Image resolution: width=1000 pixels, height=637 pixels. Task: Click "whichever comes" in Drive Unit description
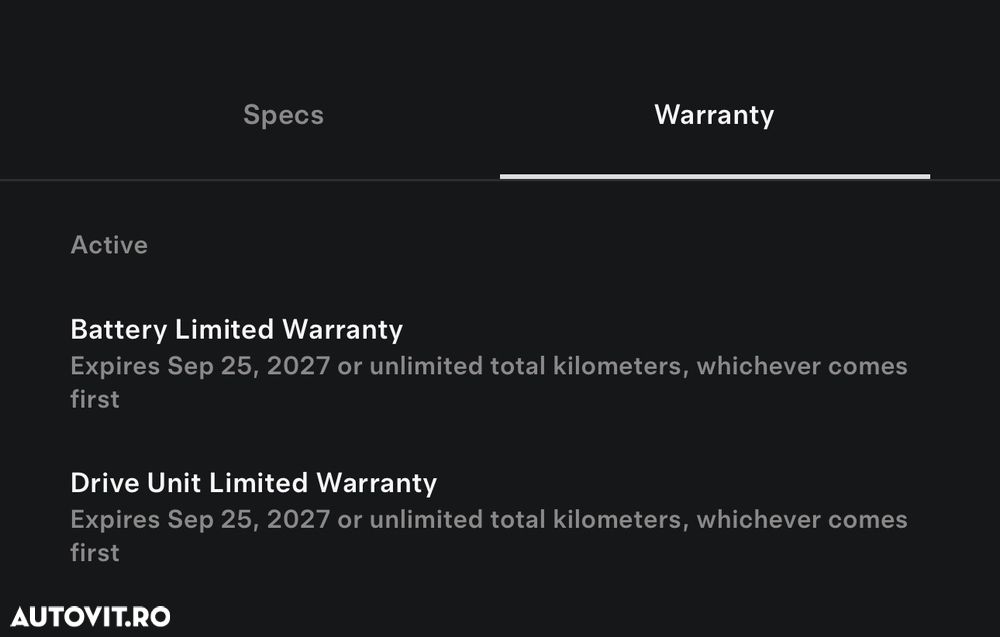pyautogui.click(x=802, y=520)
